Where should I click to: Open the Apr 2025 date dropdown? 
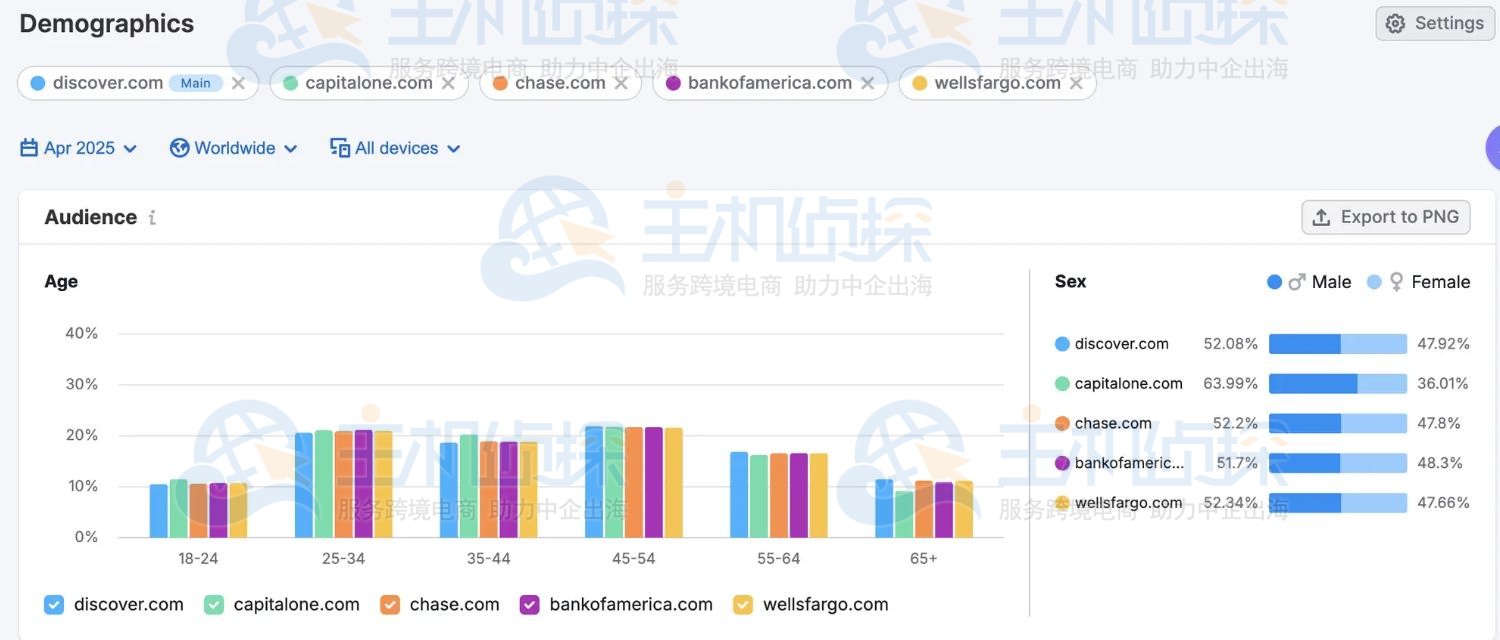click(x=78, y=147)
